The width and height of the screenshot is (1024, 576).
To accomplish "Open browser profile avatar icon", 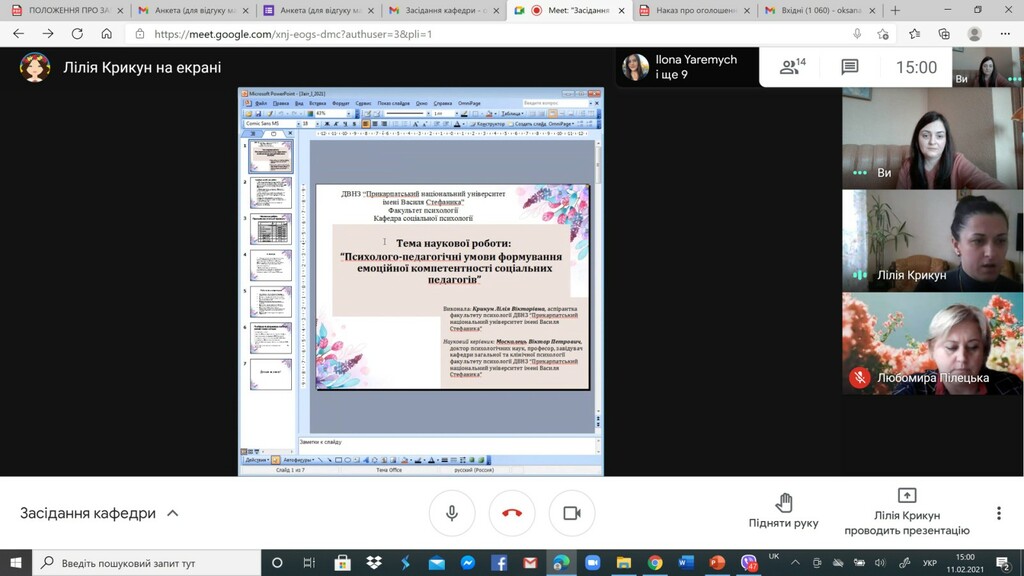I will [974, 33].
